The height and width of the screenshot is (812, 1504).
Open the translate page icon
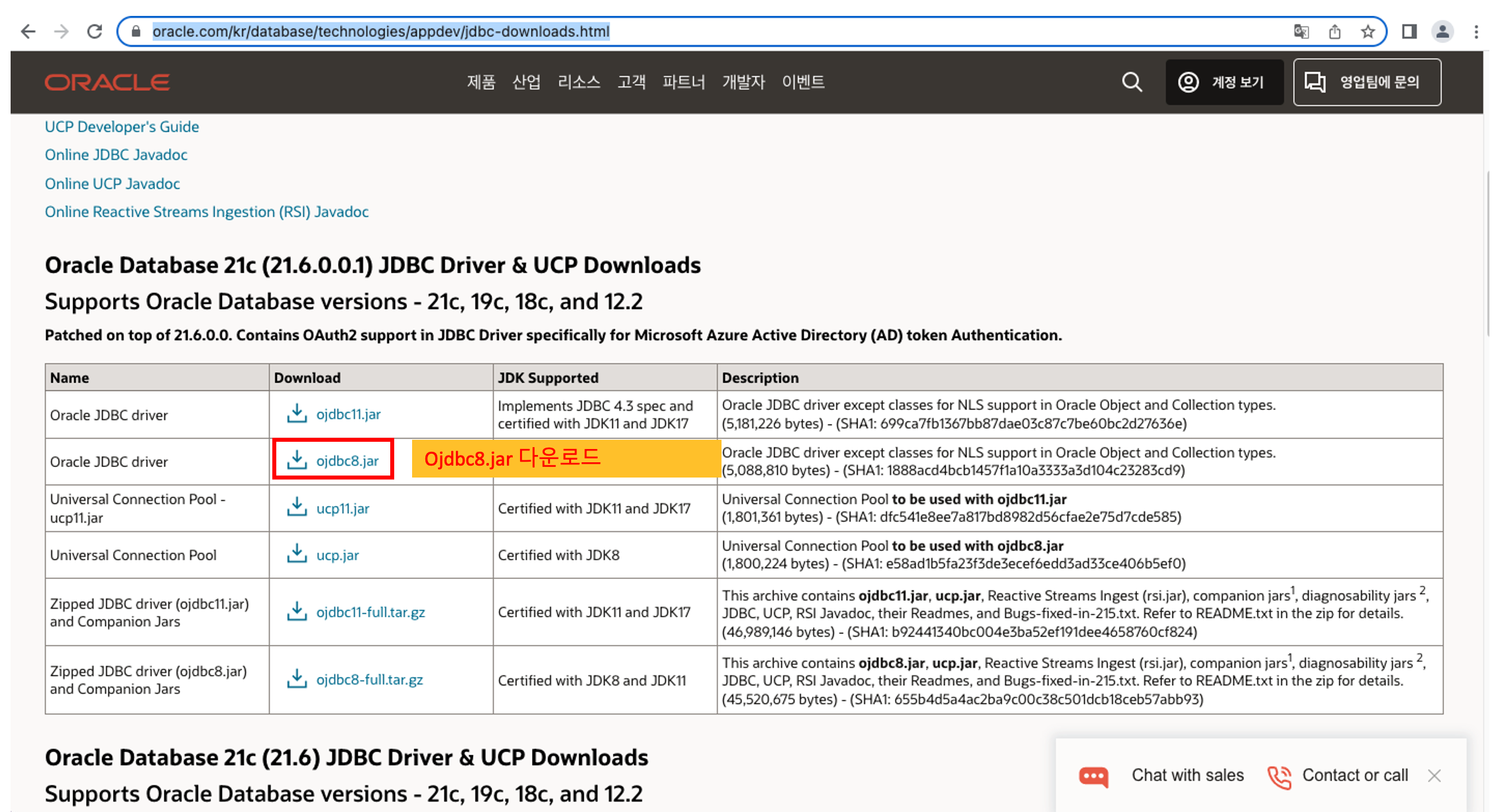[1301, 31]
